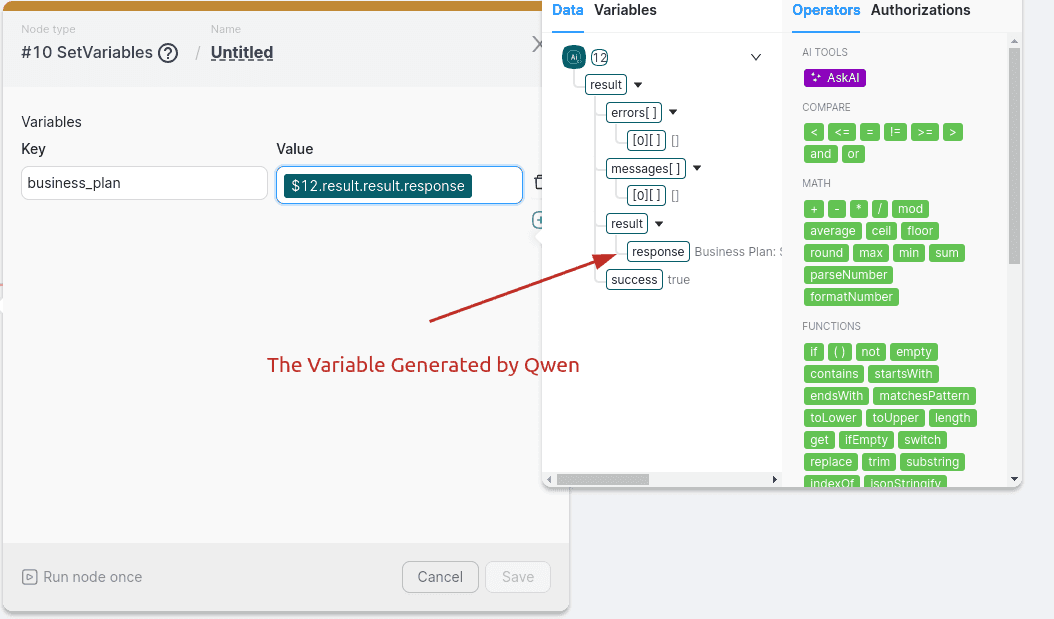Select the response variable in tree

pos(658,252)
